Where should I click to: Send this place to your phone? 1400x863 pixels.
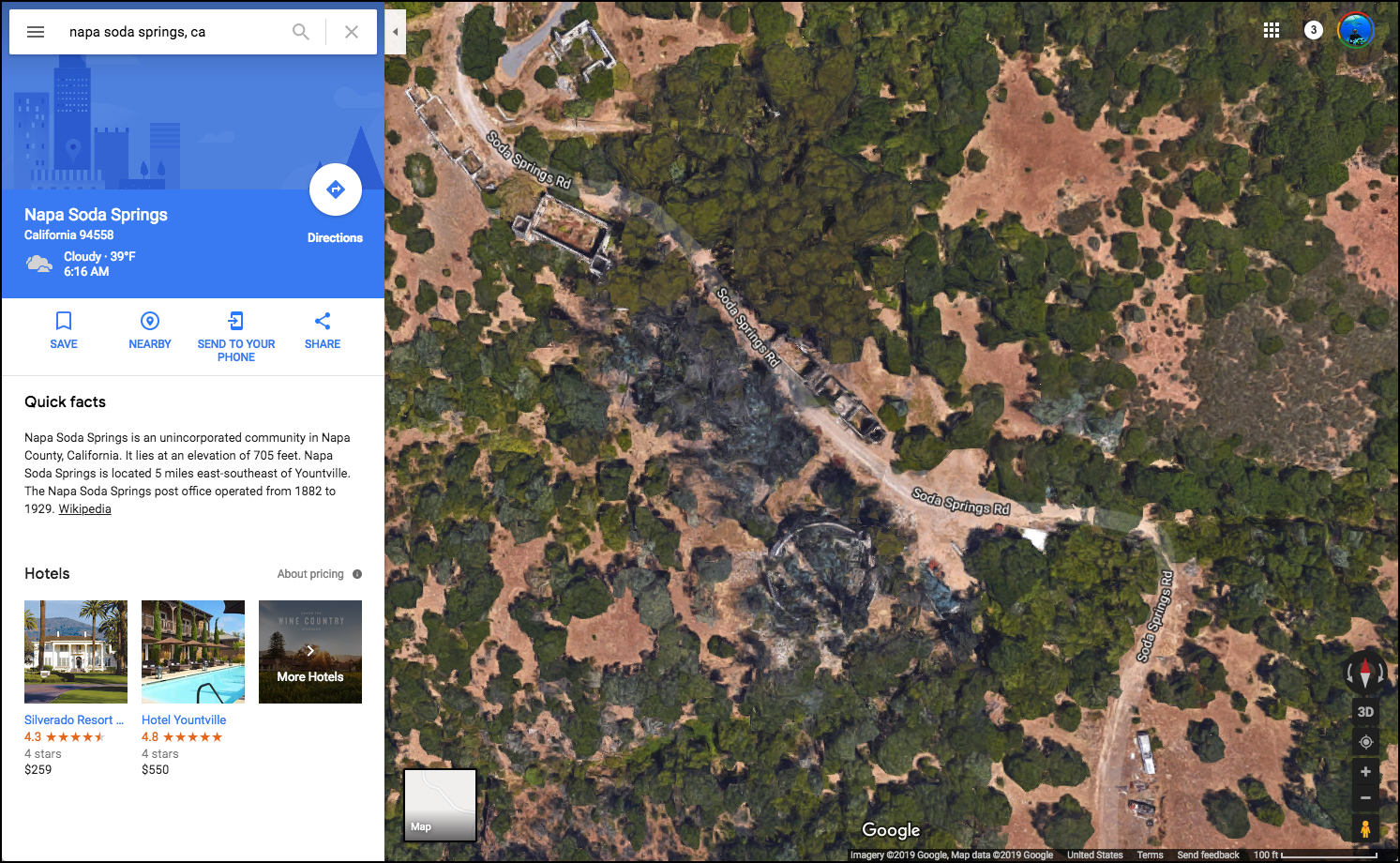click(236, 337)
